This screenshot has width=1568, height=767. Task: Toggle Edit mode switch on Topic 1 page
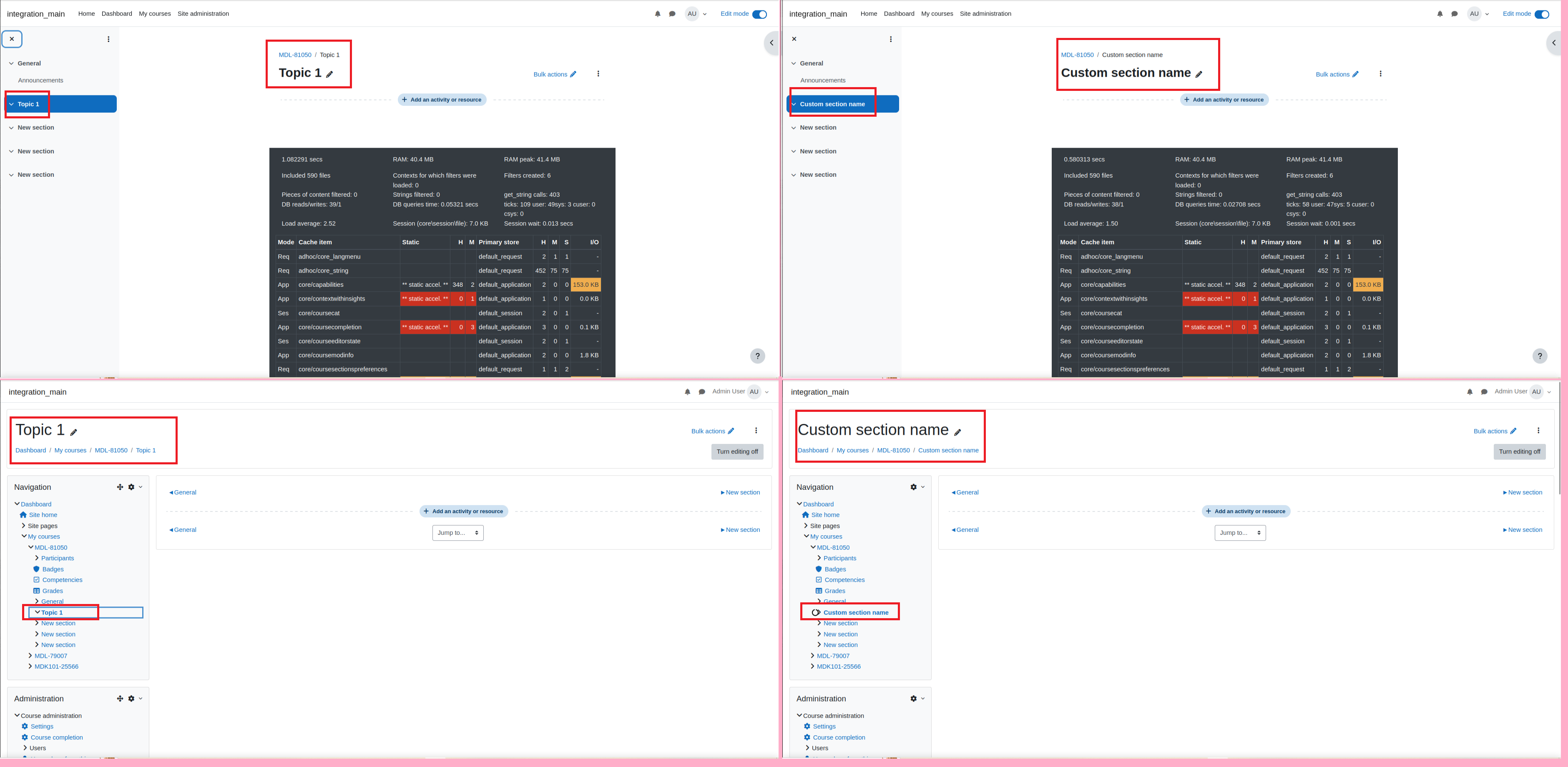point(759,14)
